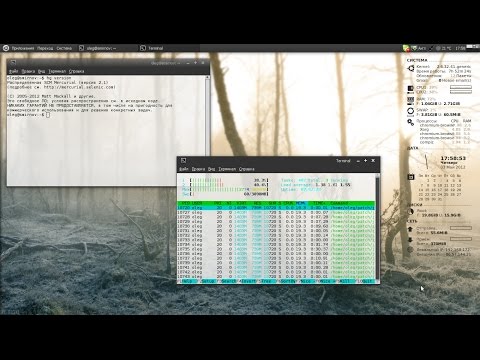480x360 pixels.
Task: Click the leftmost system tray icon
Action: [406, 48]
